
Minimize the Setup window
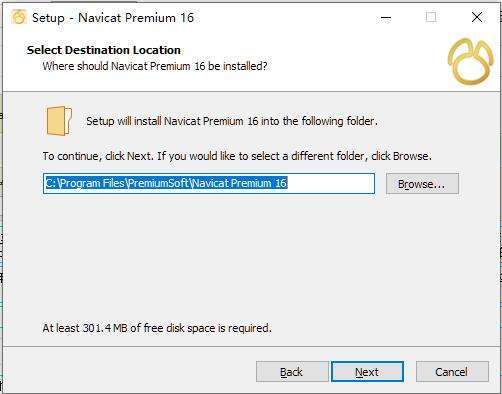(x=386, y=17)
